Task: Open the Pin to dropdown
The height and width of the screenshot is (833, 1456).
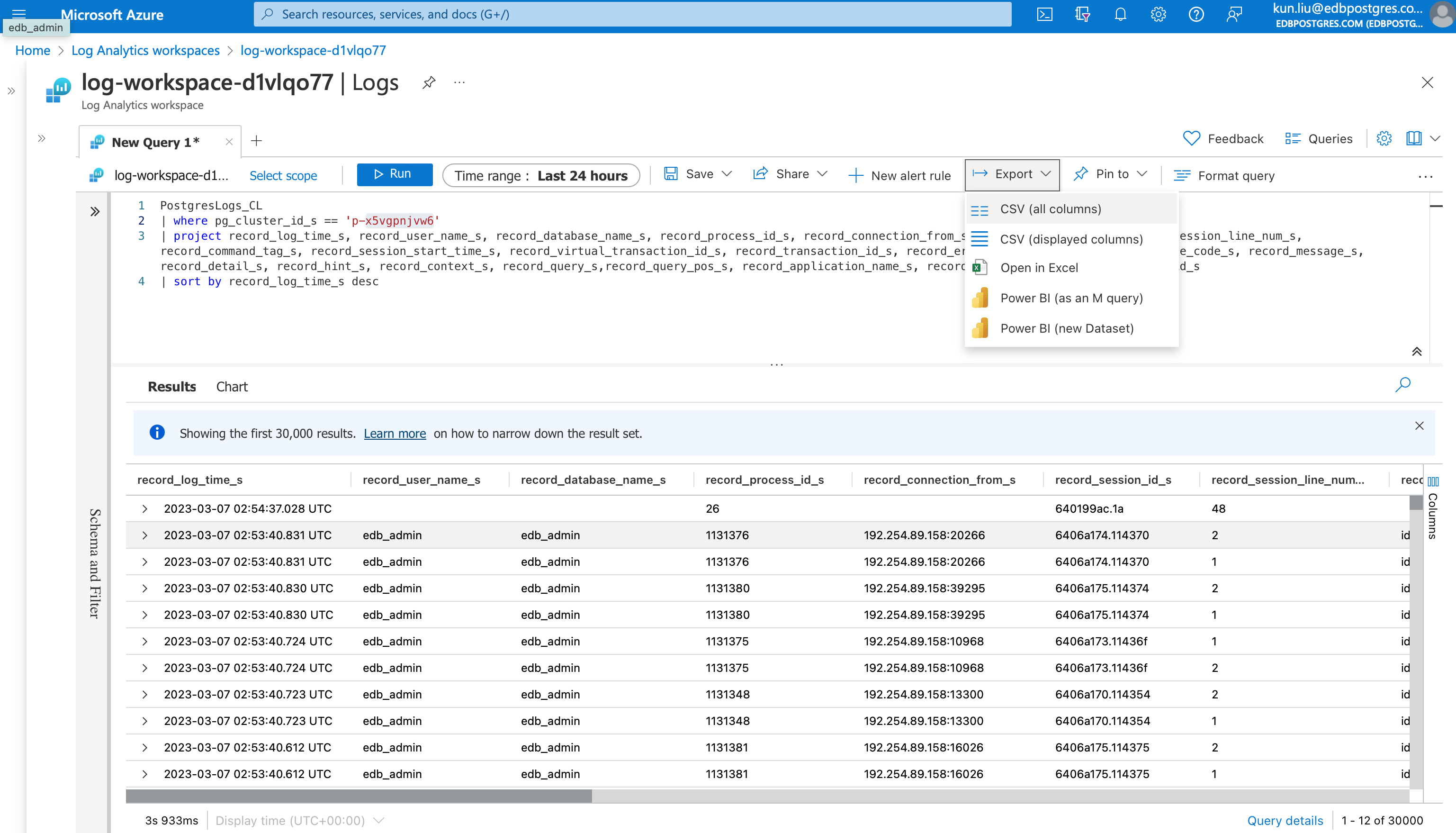Action: pos(1110,174)
